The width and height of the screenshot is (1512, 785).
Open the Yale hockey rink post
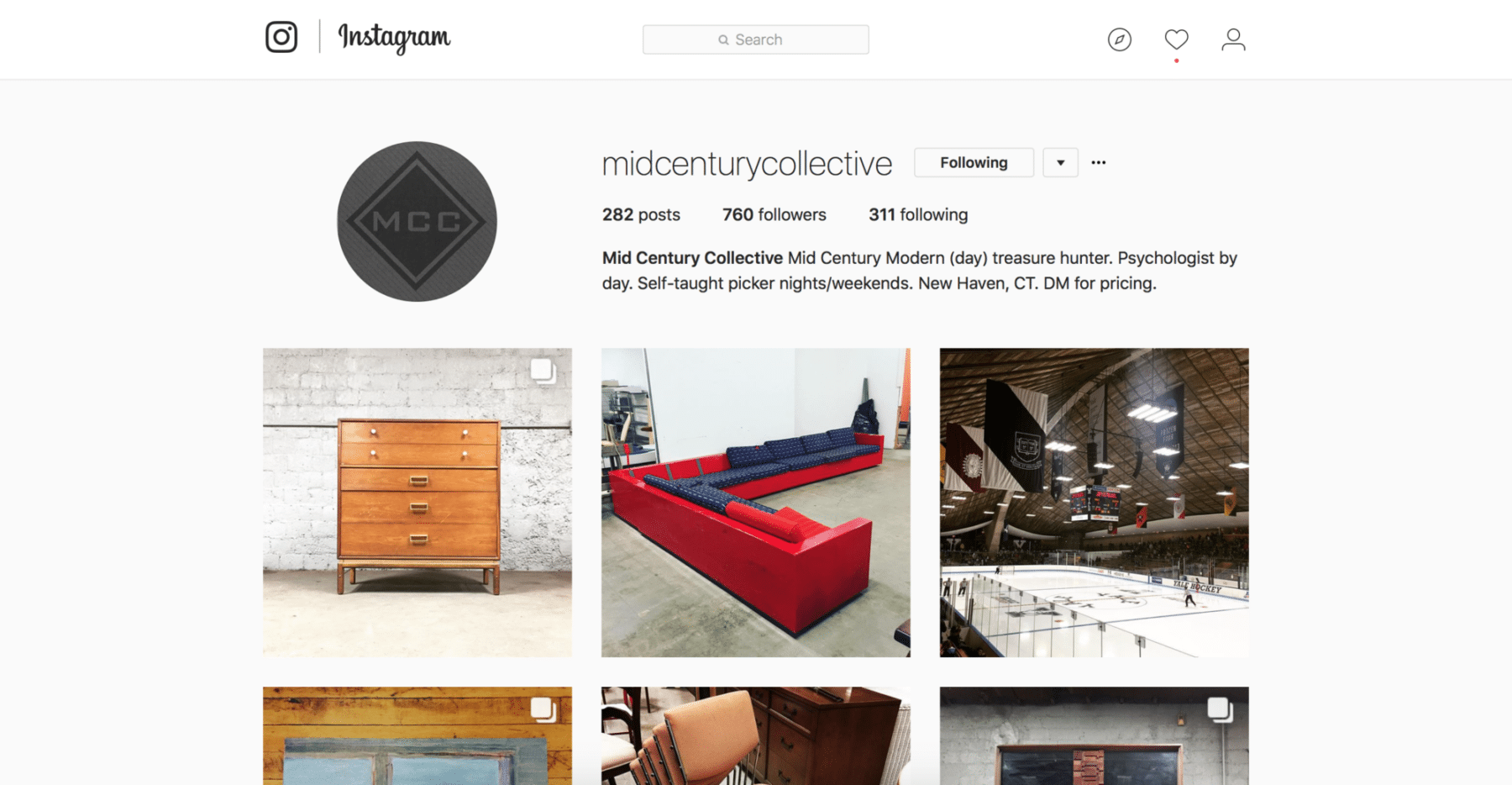[x=1094, y=503]
